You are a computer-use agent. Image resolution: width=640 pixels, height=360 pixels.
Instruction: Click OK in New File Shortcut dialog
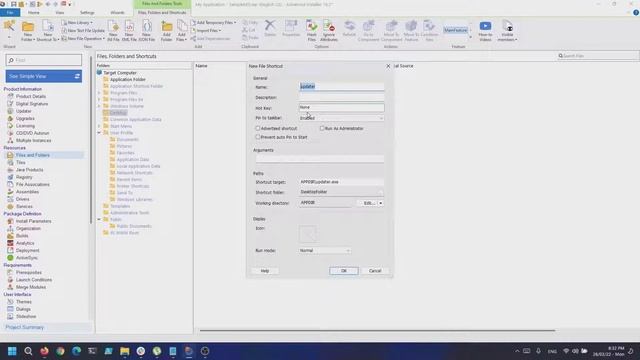pyautogui.click(x=344, y=271)
